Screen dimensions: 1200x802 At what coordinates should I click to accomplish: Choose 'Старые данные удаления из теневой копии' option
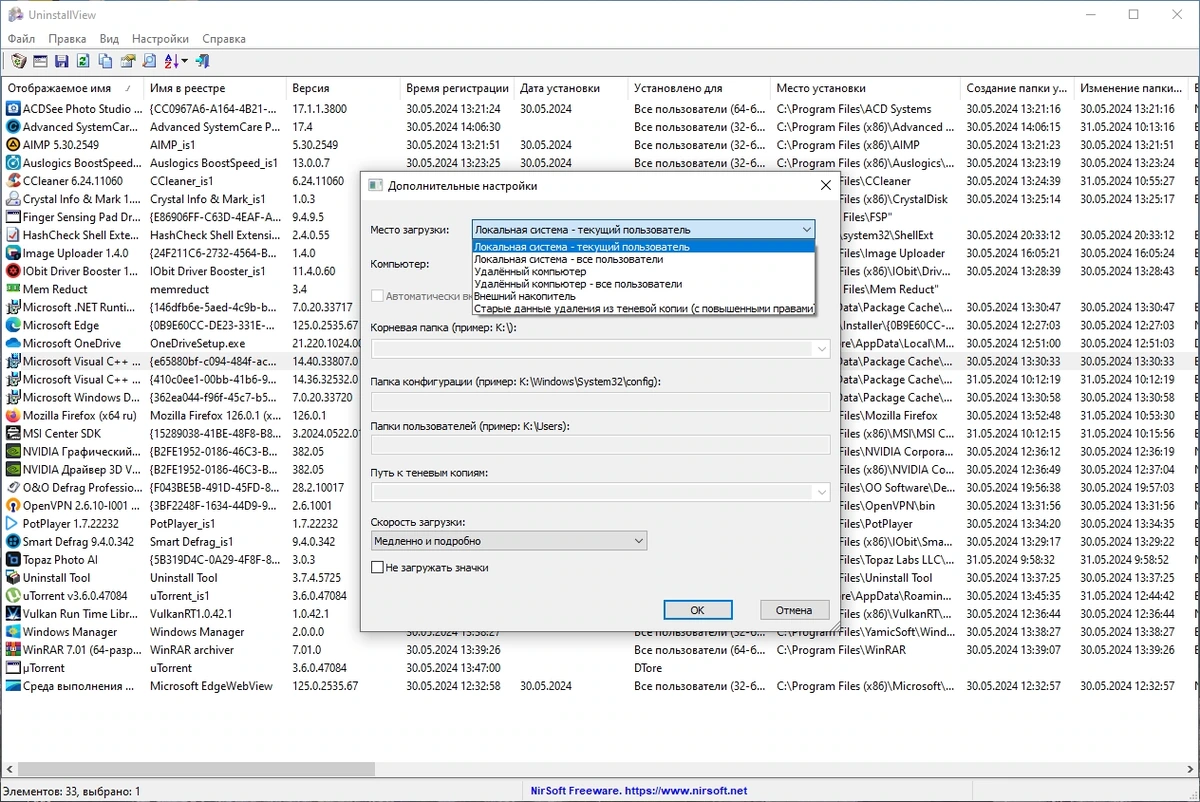pyautogui.click(x=643, y=309)
